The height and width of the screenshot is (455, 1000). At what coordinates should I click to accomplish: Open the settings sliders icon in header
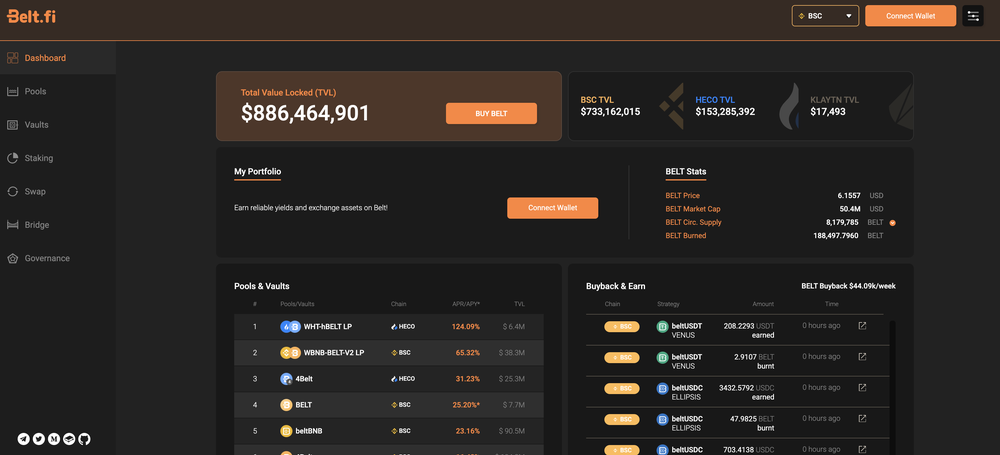[973, 16]
